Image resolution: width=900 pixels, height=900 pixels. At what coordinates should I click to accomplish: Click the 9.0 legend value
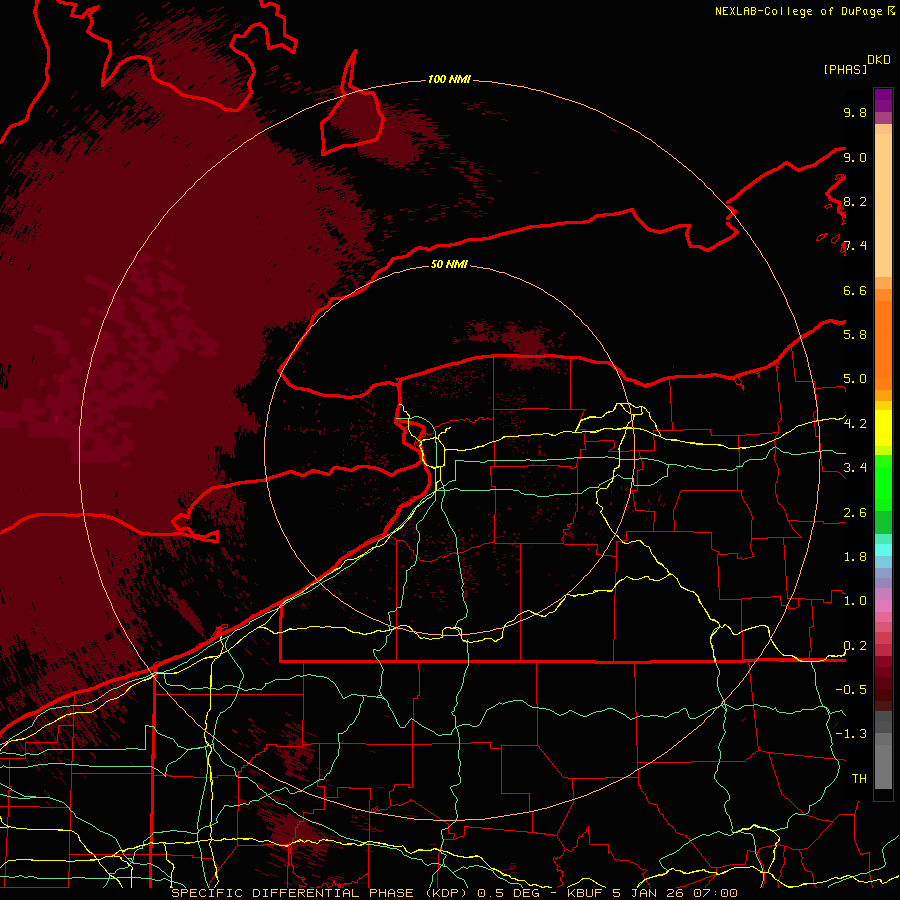tap(855, 157)
